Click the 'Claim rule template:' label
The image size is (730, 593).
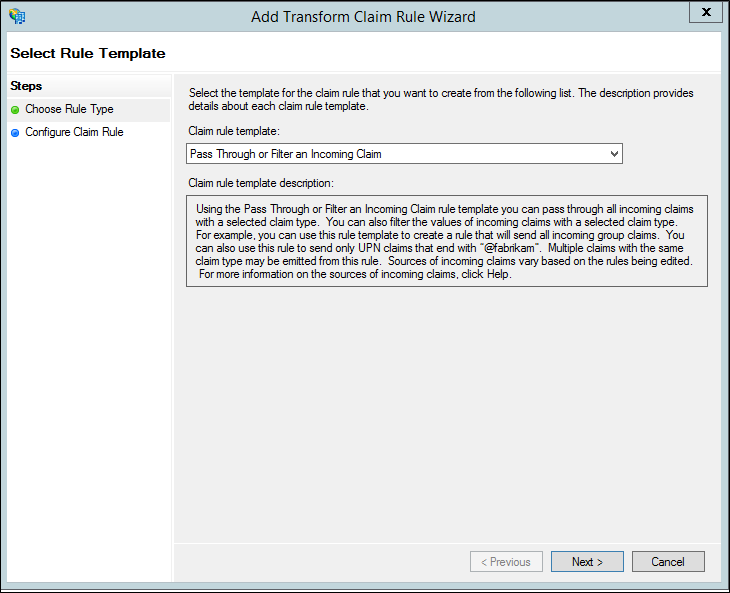pyautogui.click(x=234, y=131)
